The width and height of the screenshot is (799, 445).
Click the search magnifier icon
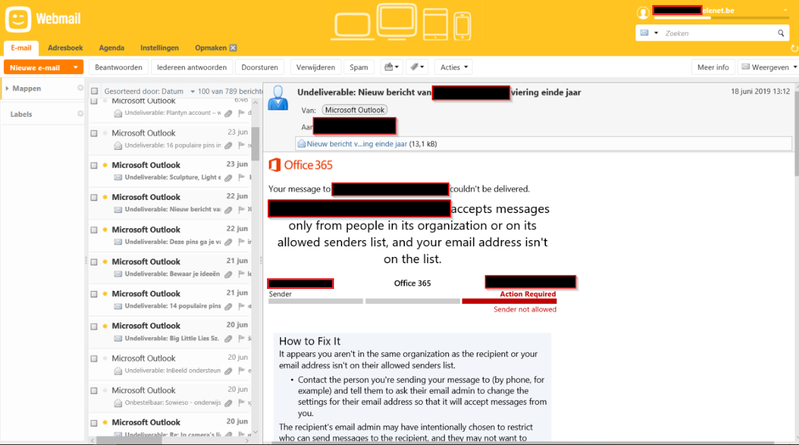point(781,33)
